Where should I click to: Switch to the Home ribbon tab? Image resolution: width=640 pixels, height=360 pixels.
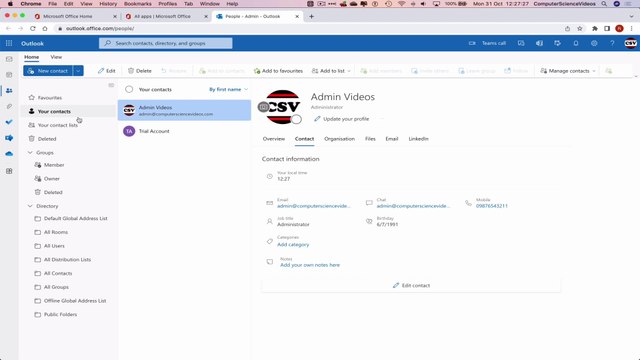coord(31,57)
